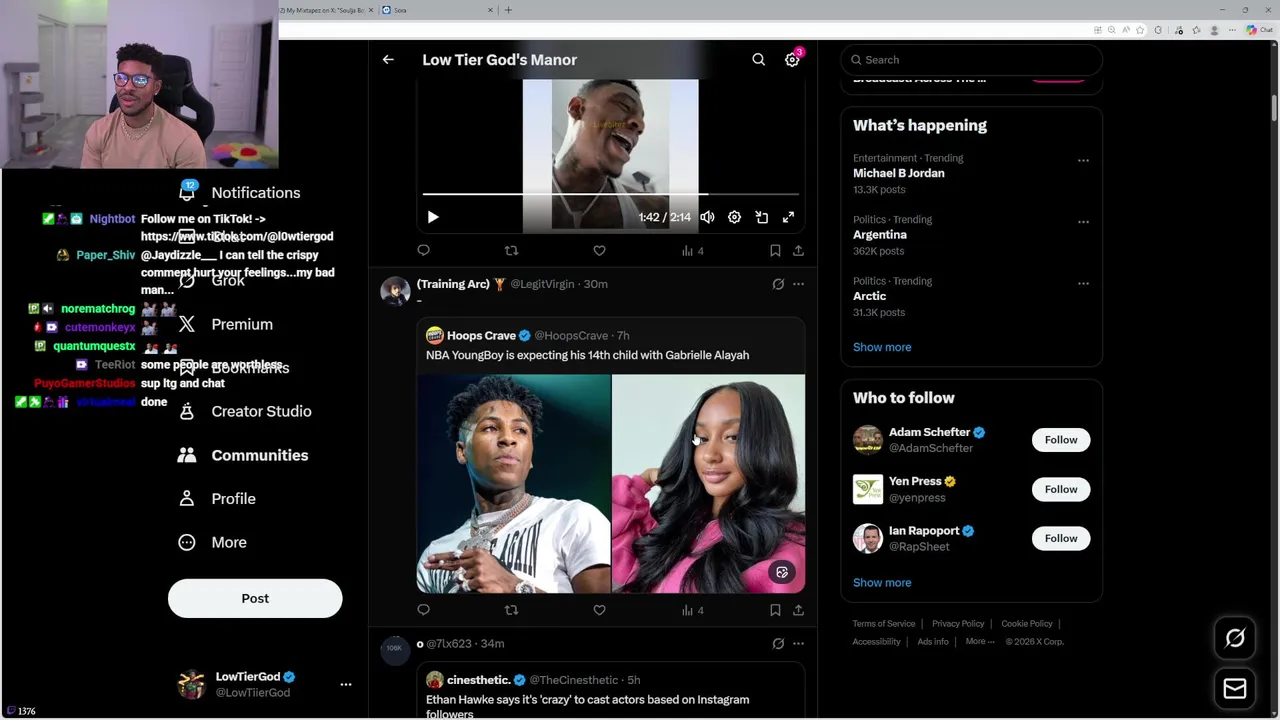1280x720 pixels.
Task: Follow Ian Rapoport
Action: [1061, 538]
